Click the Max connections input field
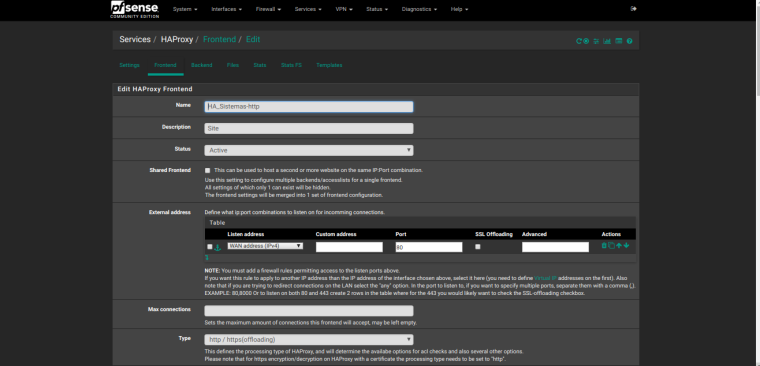The height and width of the screenshot is (366, 760). click(x=309, y=311)
